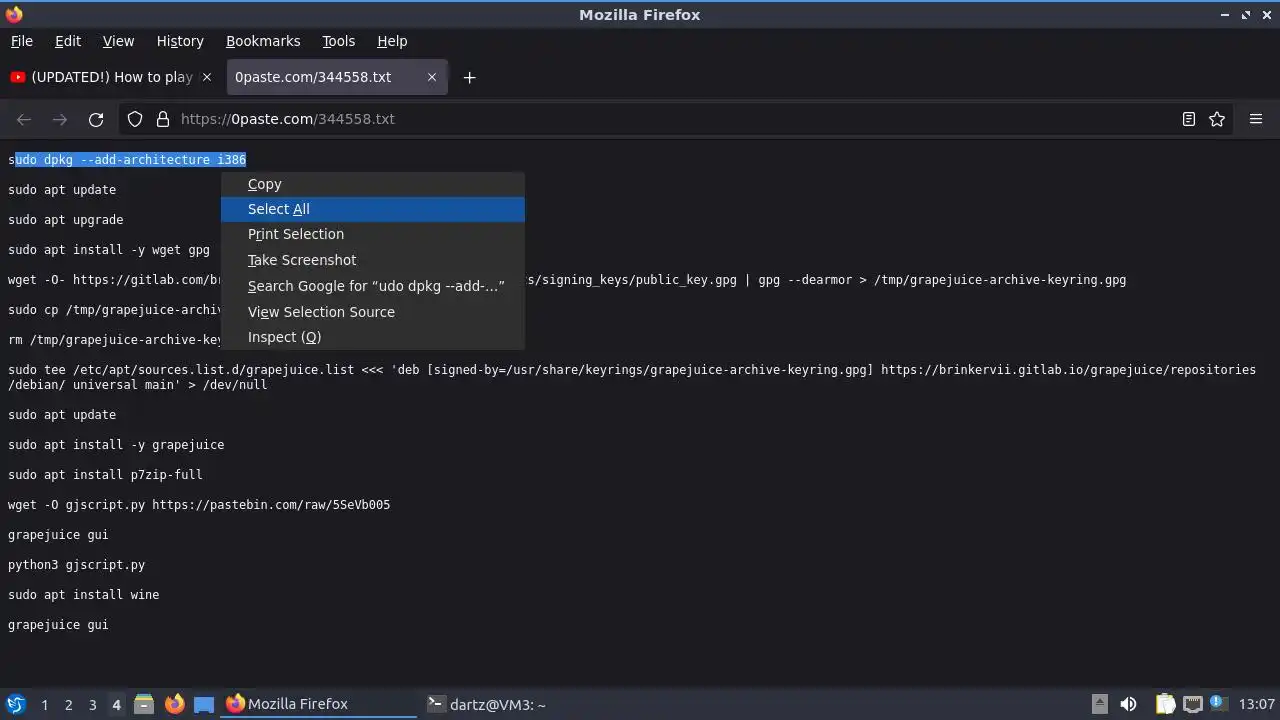1280x720 pixels.
Task: Click the 'sudo apt install -y grapejuice' line
Action: [116, 445]
